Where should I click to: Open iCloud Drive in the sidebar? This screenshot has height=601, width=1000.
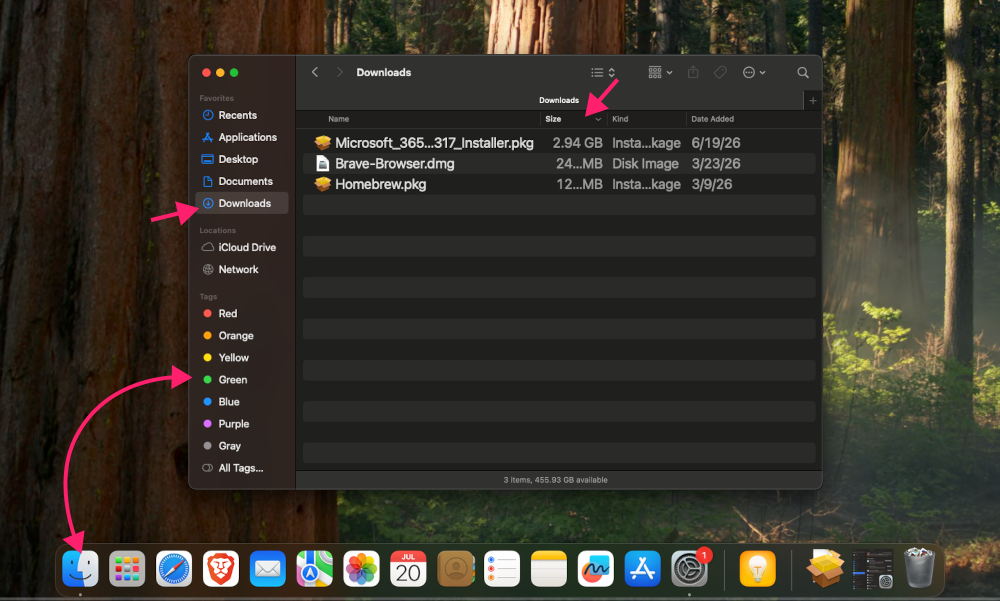coord(242,247)
